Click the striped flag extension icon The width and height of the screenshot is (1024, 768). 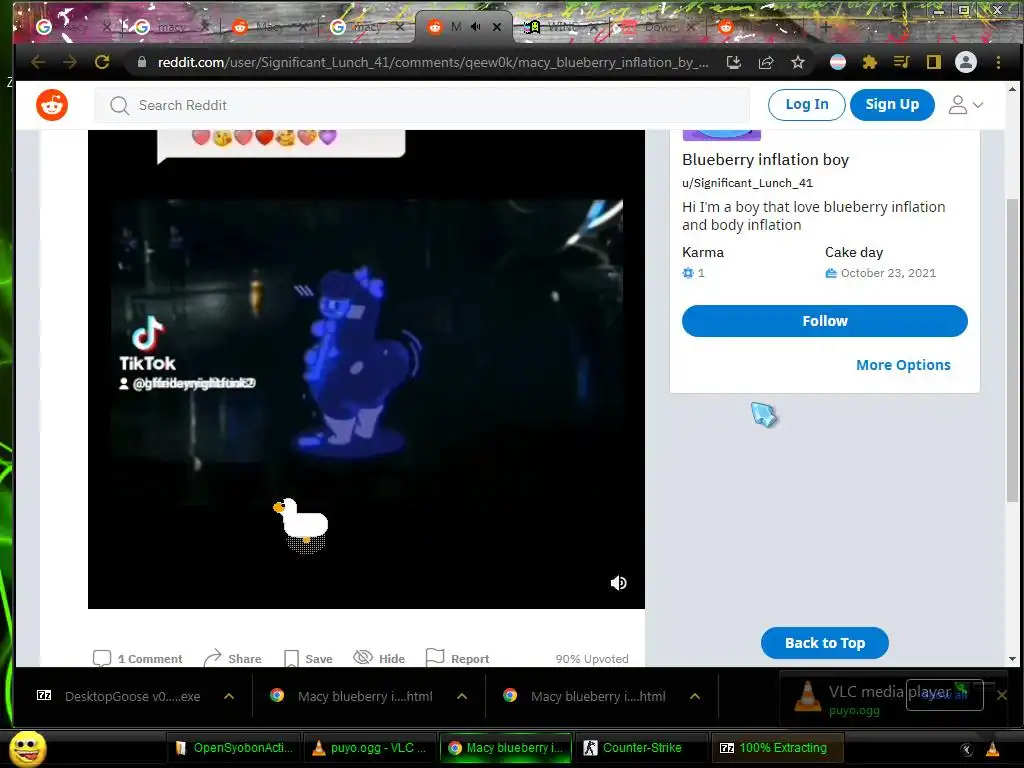838,62
